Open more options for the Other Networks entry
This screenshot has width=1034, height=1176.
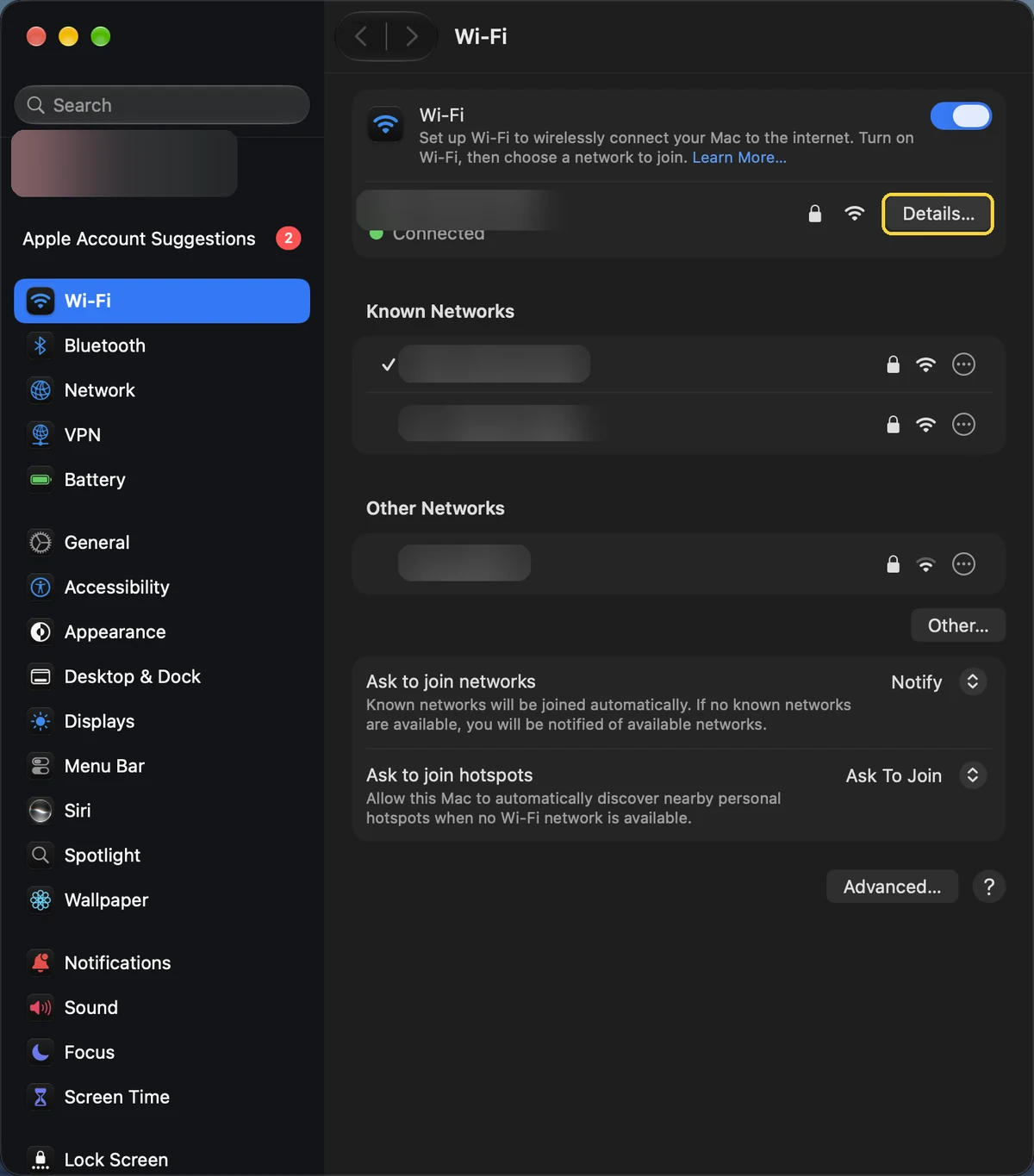(x=963, y=564)
